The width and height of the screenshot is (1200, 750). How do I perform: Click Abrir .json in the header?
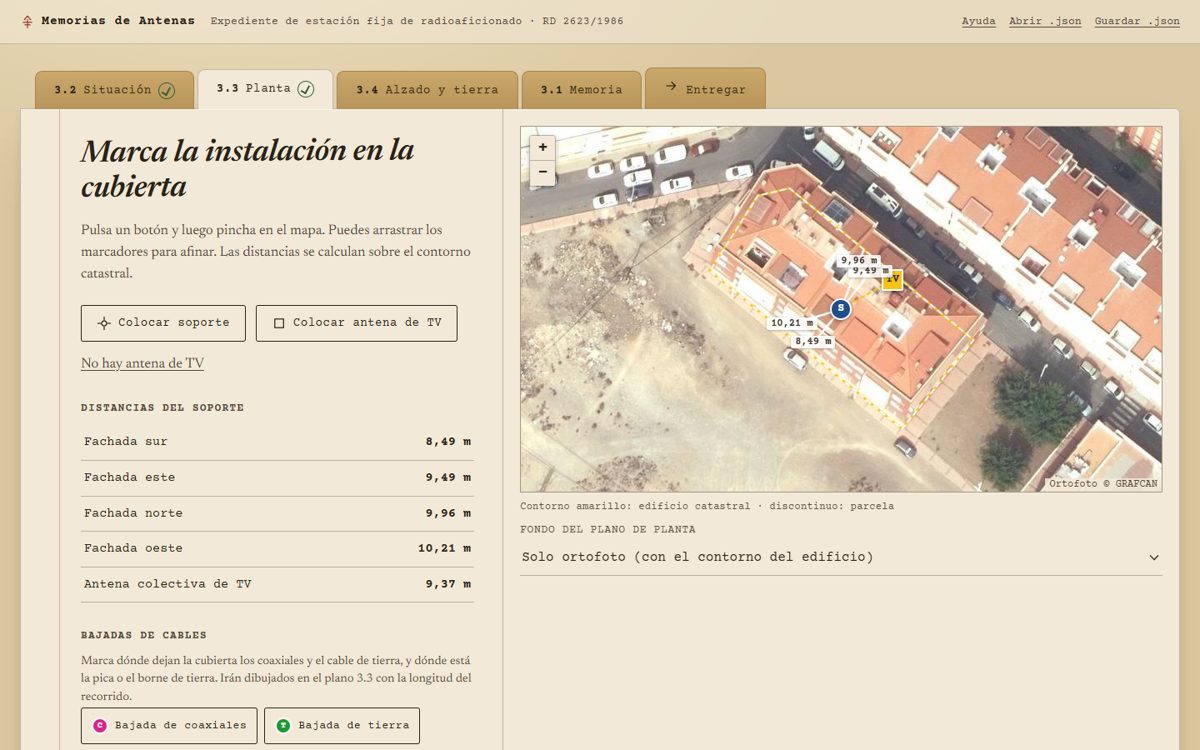(x=1045, y=21)
